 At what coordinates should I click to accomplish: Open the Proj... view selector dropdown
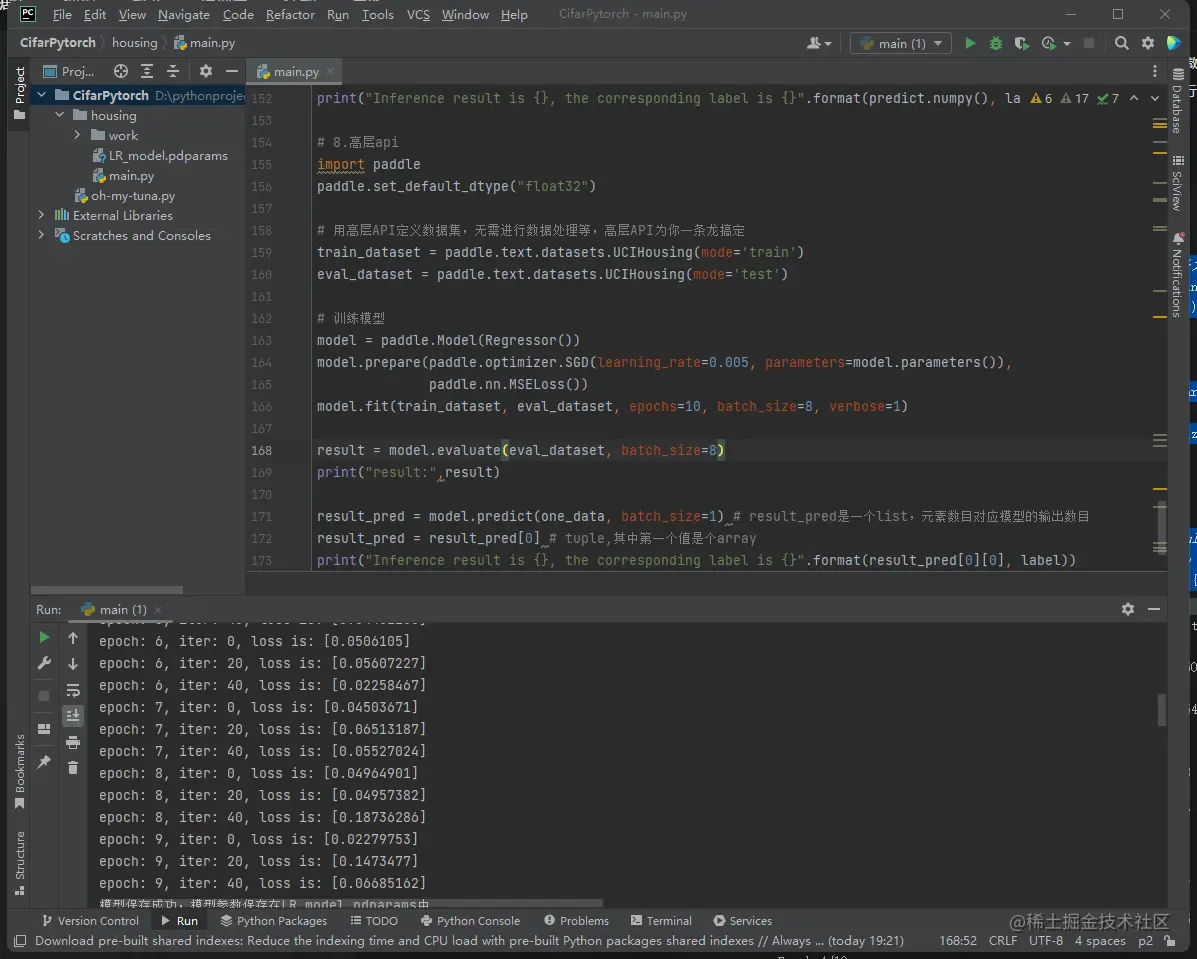[69, 71]
